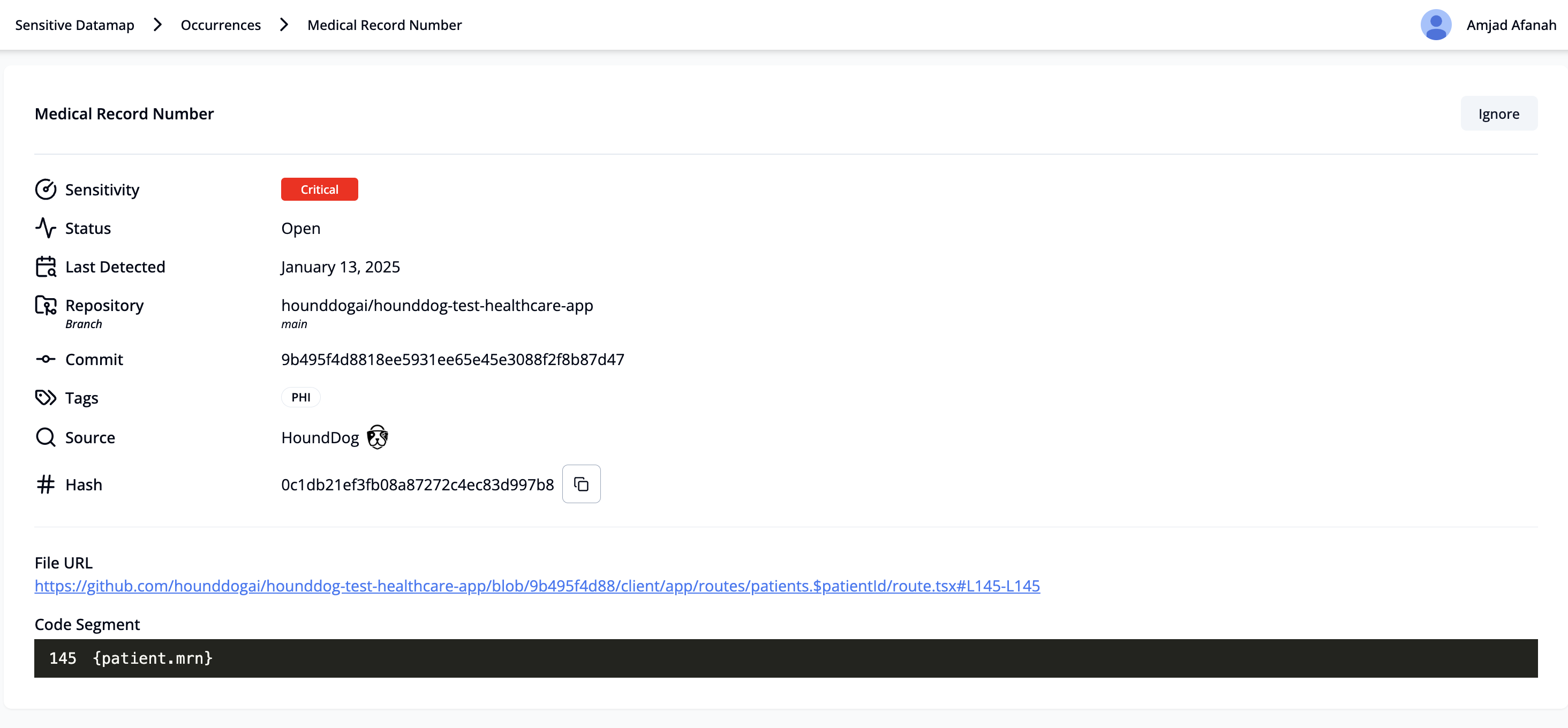Click the hash value 0c1db21ef3fb08
Screen dimensions: 1568x728
pos(418,485)
